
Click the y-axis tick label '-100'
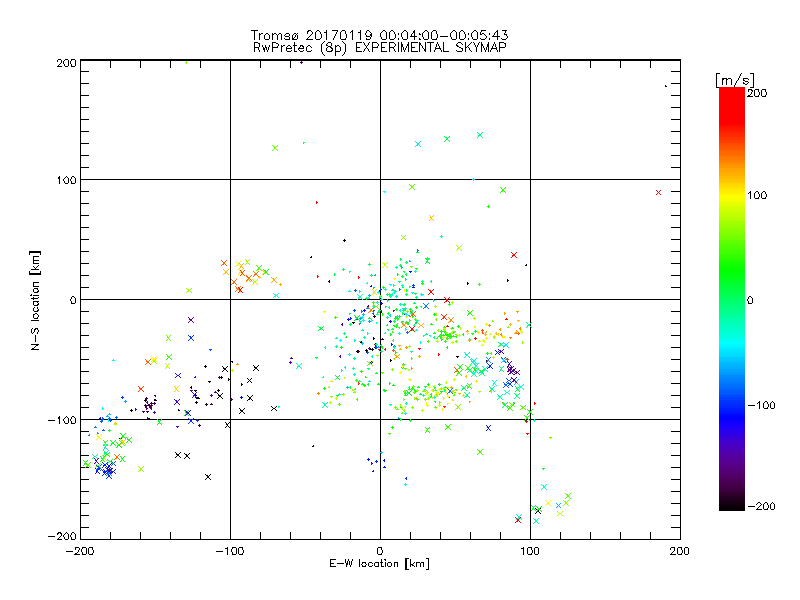coord(62,420)
